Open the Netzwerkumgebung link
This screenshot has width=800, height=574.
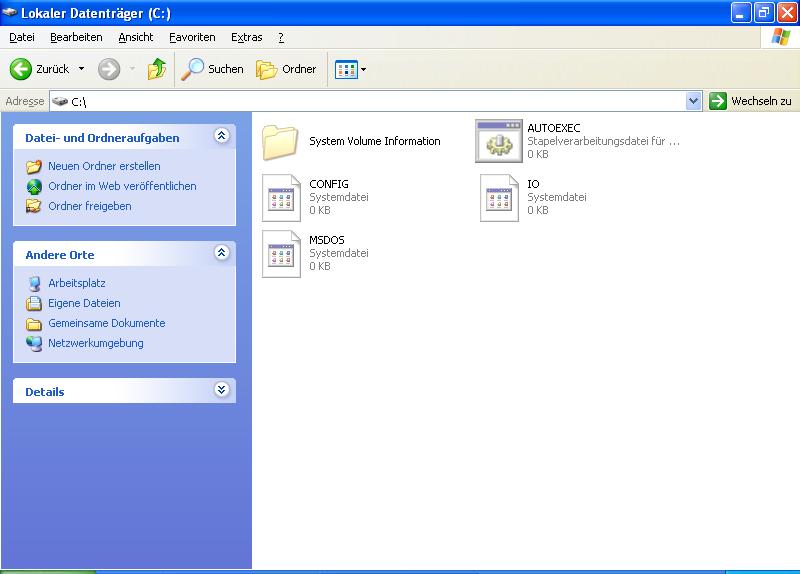(96, 343)
